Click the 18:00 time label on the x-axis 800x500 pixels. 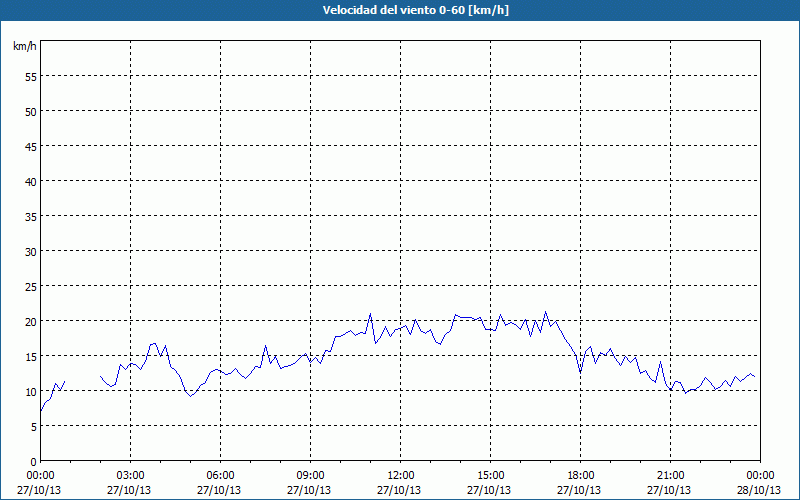pos(581,476)
